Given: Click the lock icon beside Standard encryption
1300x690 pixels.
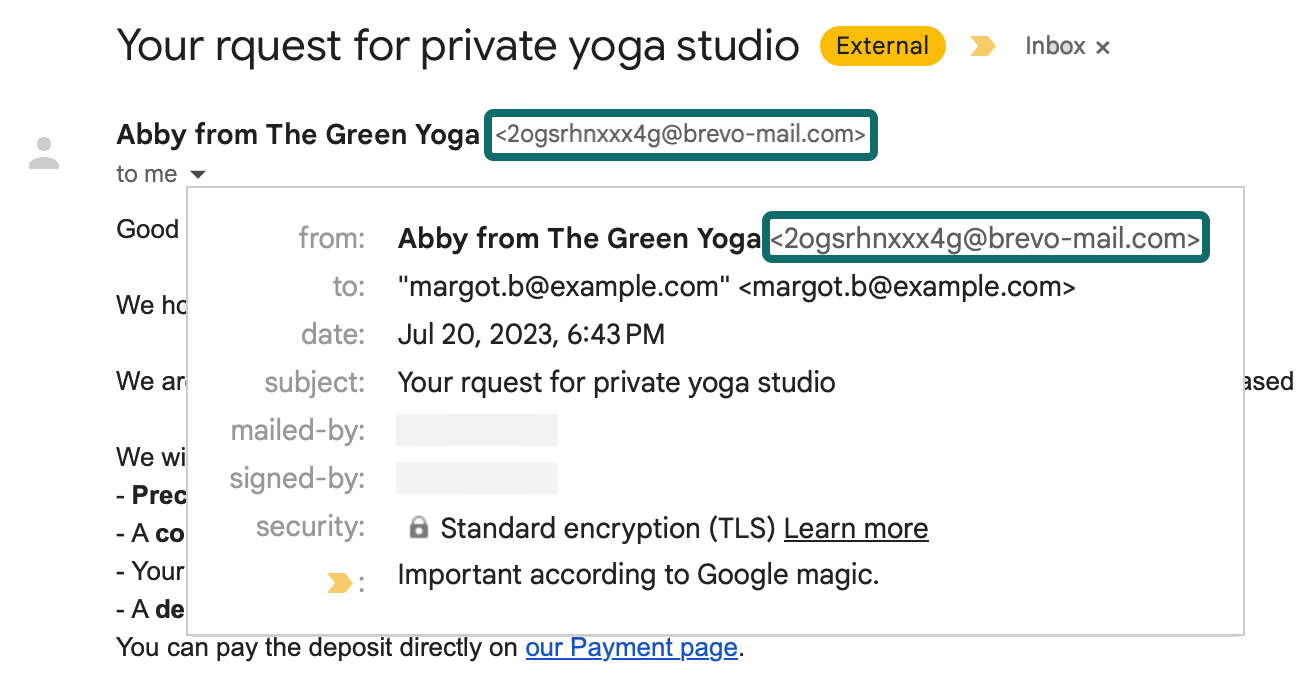Looking at the screenshot, I should pyautogui.click(x=419, y=528).
